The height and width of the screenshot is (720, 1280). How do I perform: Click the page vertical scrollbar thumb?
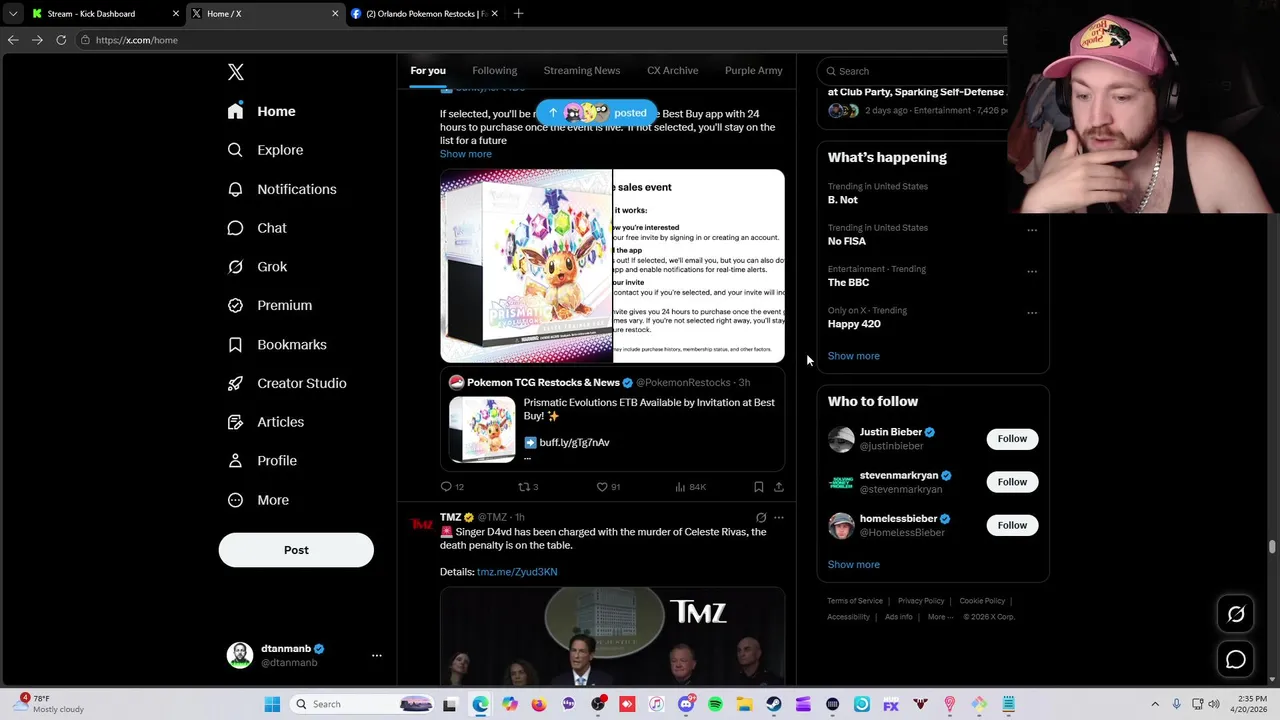(1272, 547)
